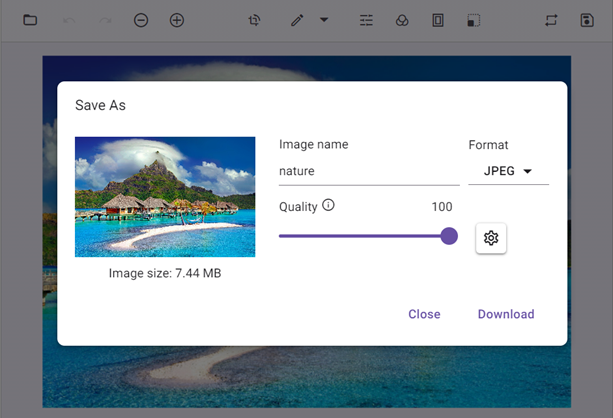Click the redo arrow icon

(x=105, y=20)
